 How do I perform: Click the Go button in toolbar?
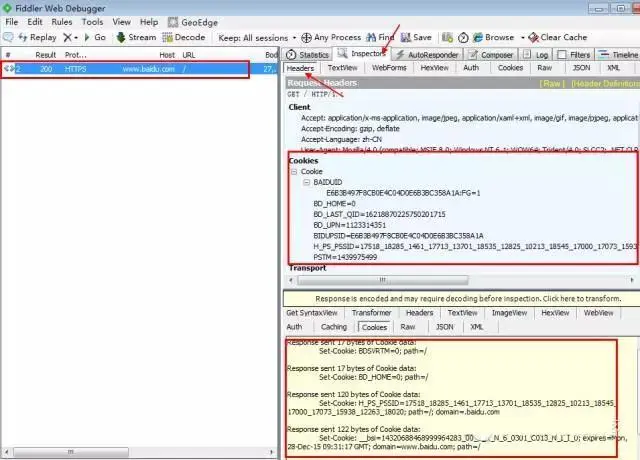[x=95, y=38]
